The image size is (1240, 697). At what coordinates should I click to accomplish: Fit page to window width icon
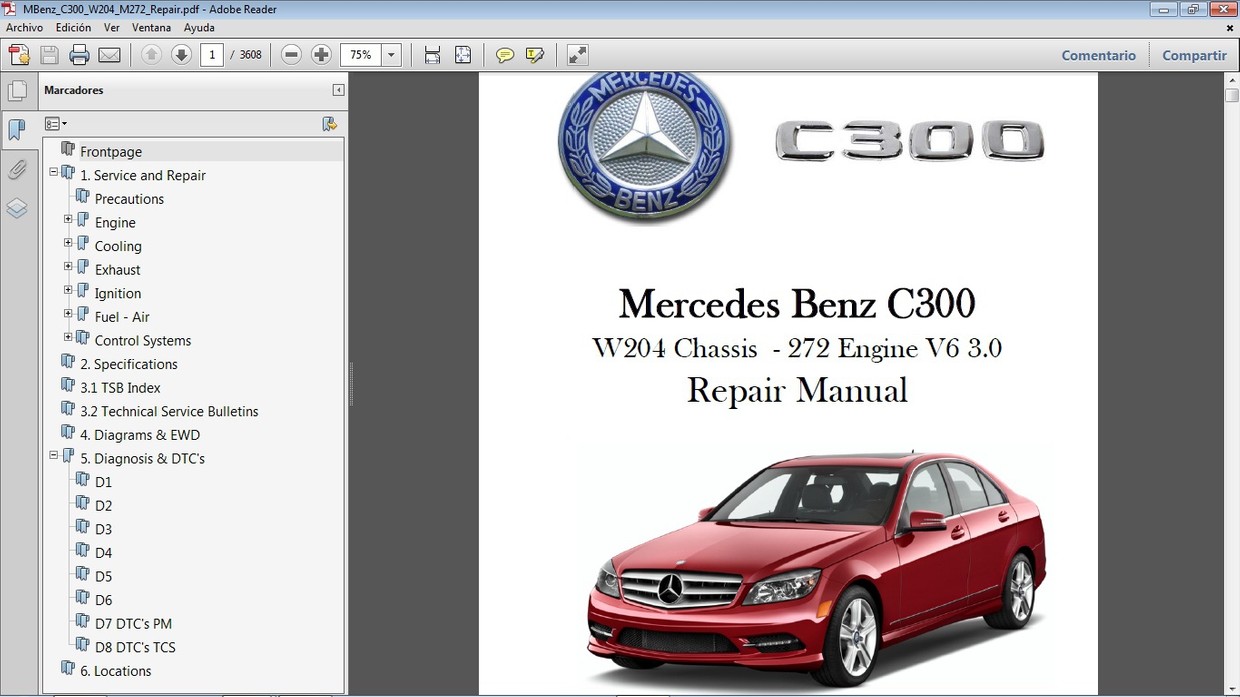click(432, 55)
